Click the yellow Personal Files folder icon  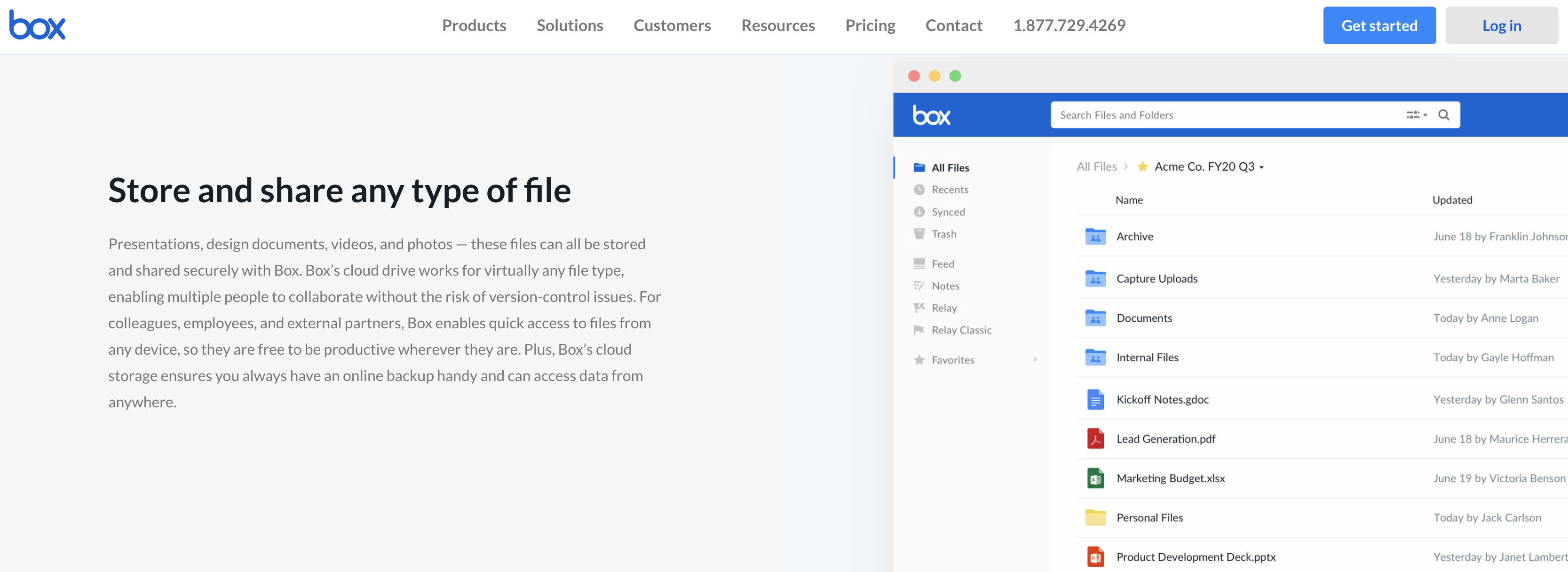tap(1095, 518)
